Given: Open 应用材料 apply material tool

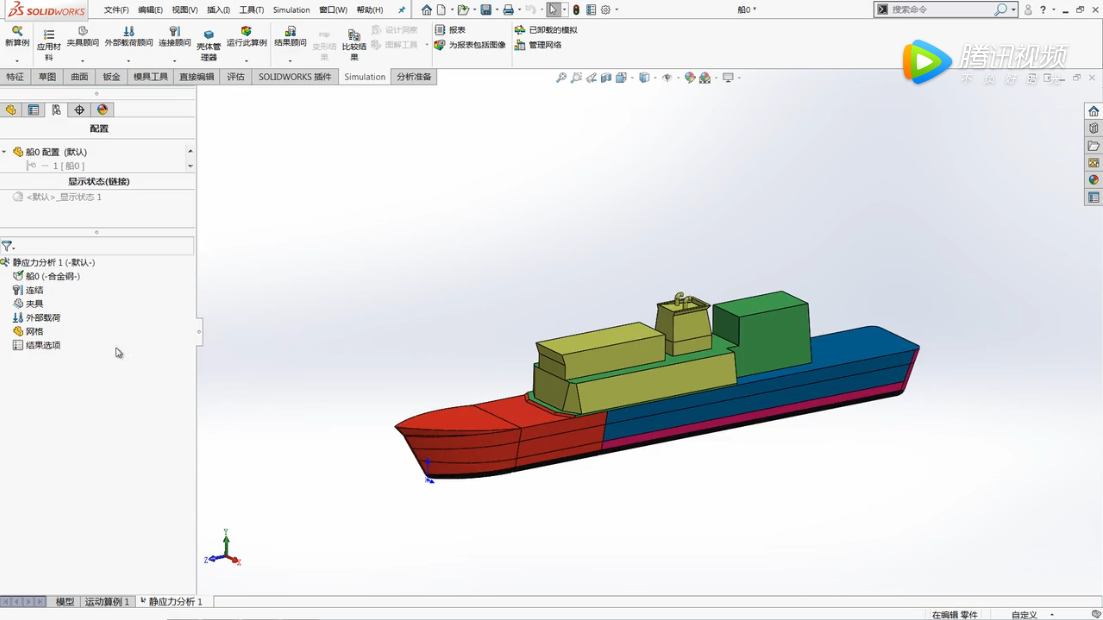Looking at the screenshot, I should pyautogui.click(x=49, y=44).
